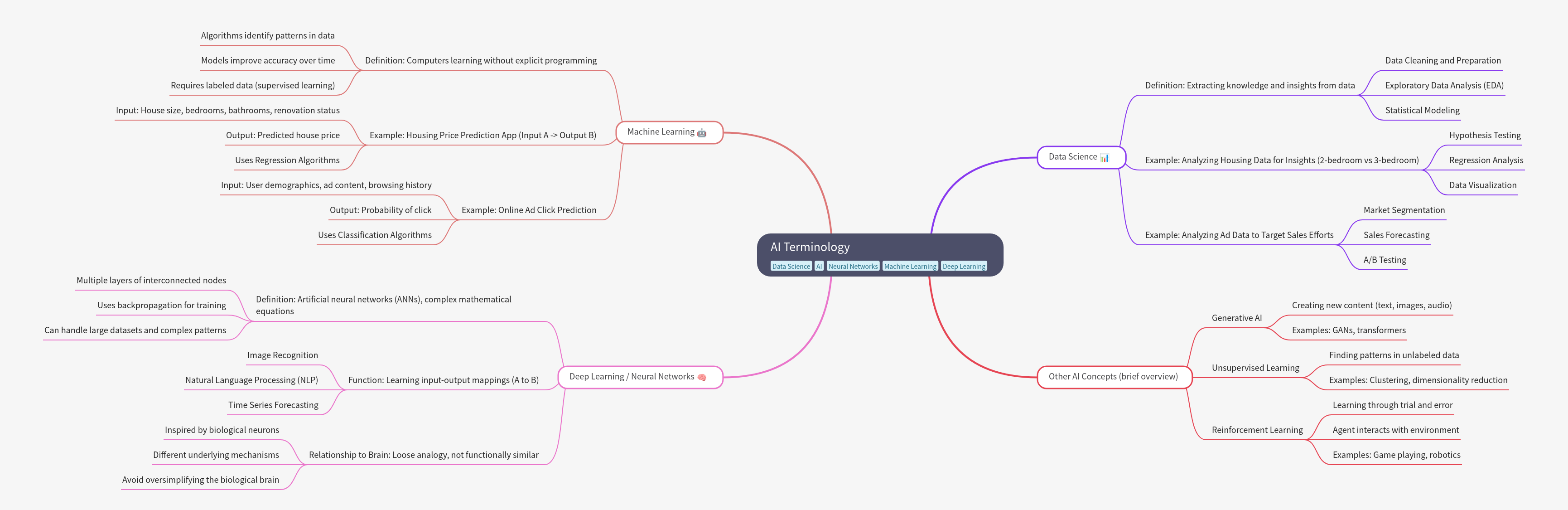Click 'Market Segmentation' leaf
Screen dimensions: 1568x510
click(1404, 210)
